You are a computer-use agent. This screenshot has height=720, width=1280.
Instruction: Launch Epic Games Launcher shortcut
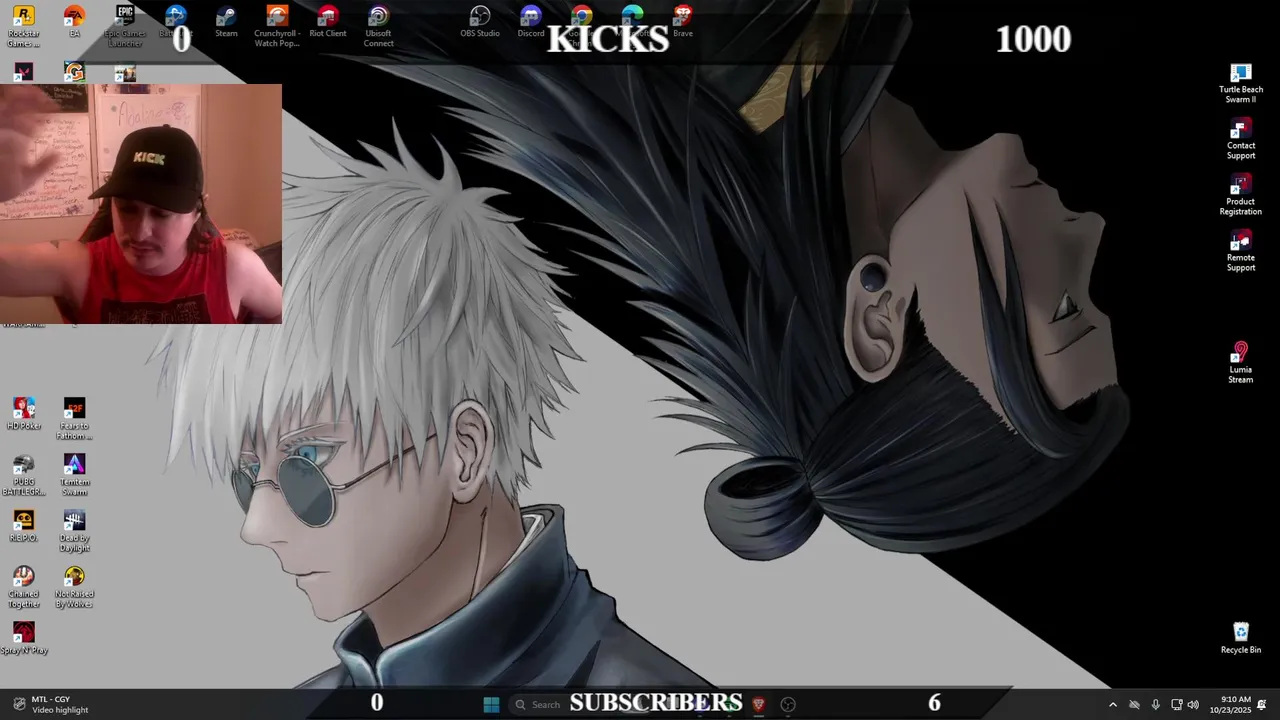click(125, 26)
